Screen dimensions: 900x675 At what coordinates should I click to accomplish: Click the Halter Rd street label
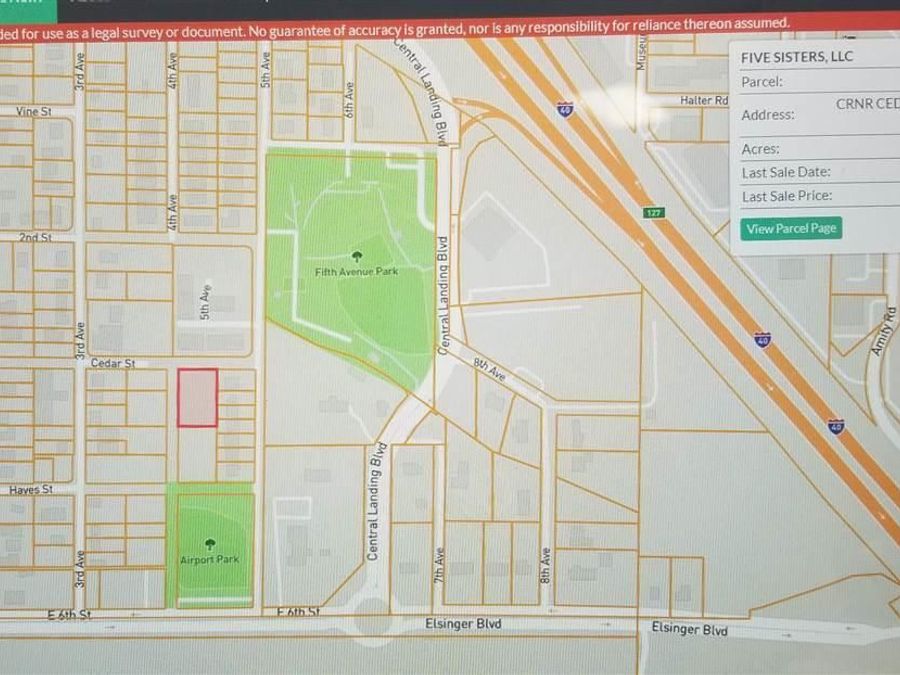pos(704,101)
